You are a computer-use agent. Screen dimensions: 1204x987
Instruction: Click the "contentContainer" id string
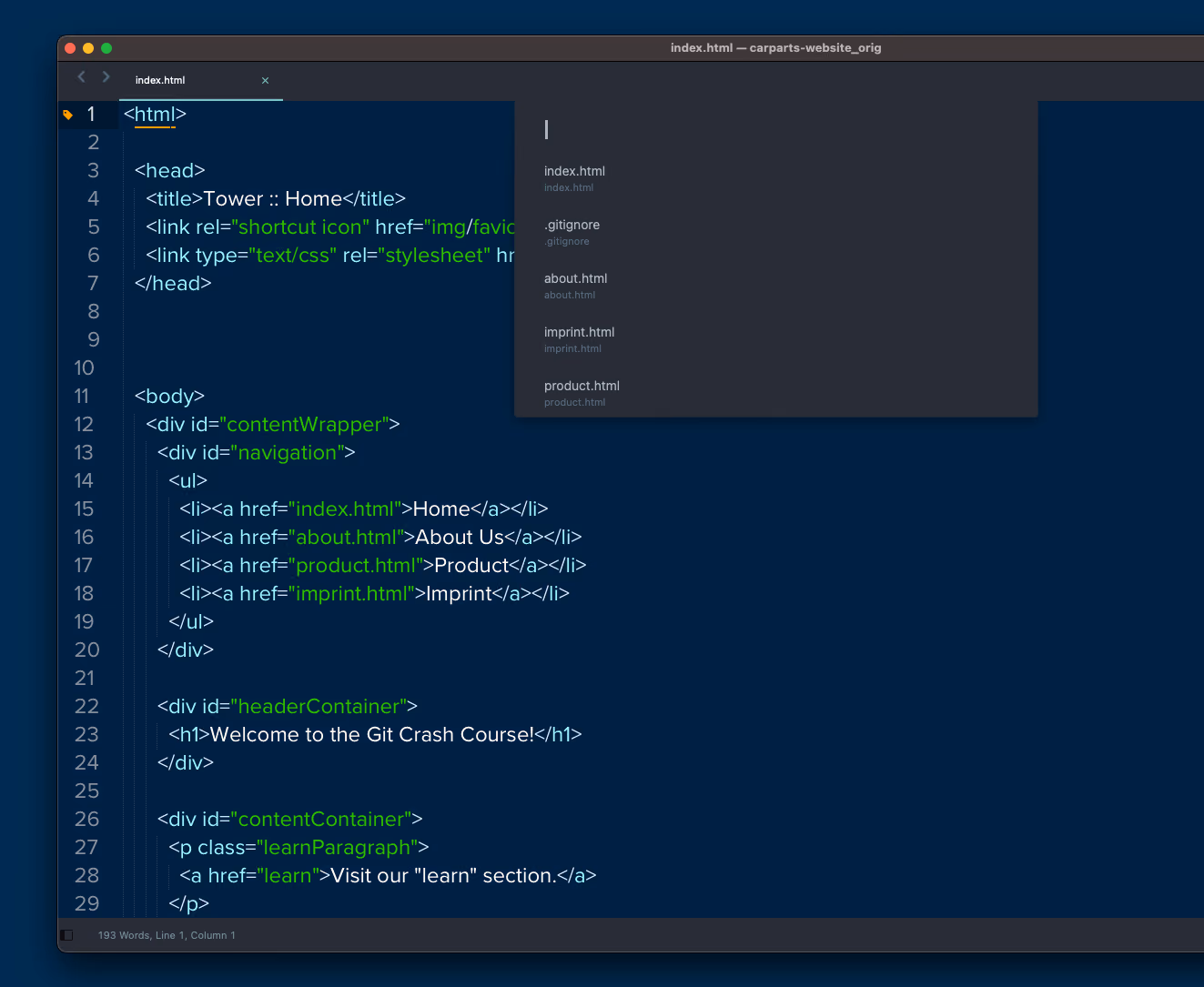coord(322,820)
